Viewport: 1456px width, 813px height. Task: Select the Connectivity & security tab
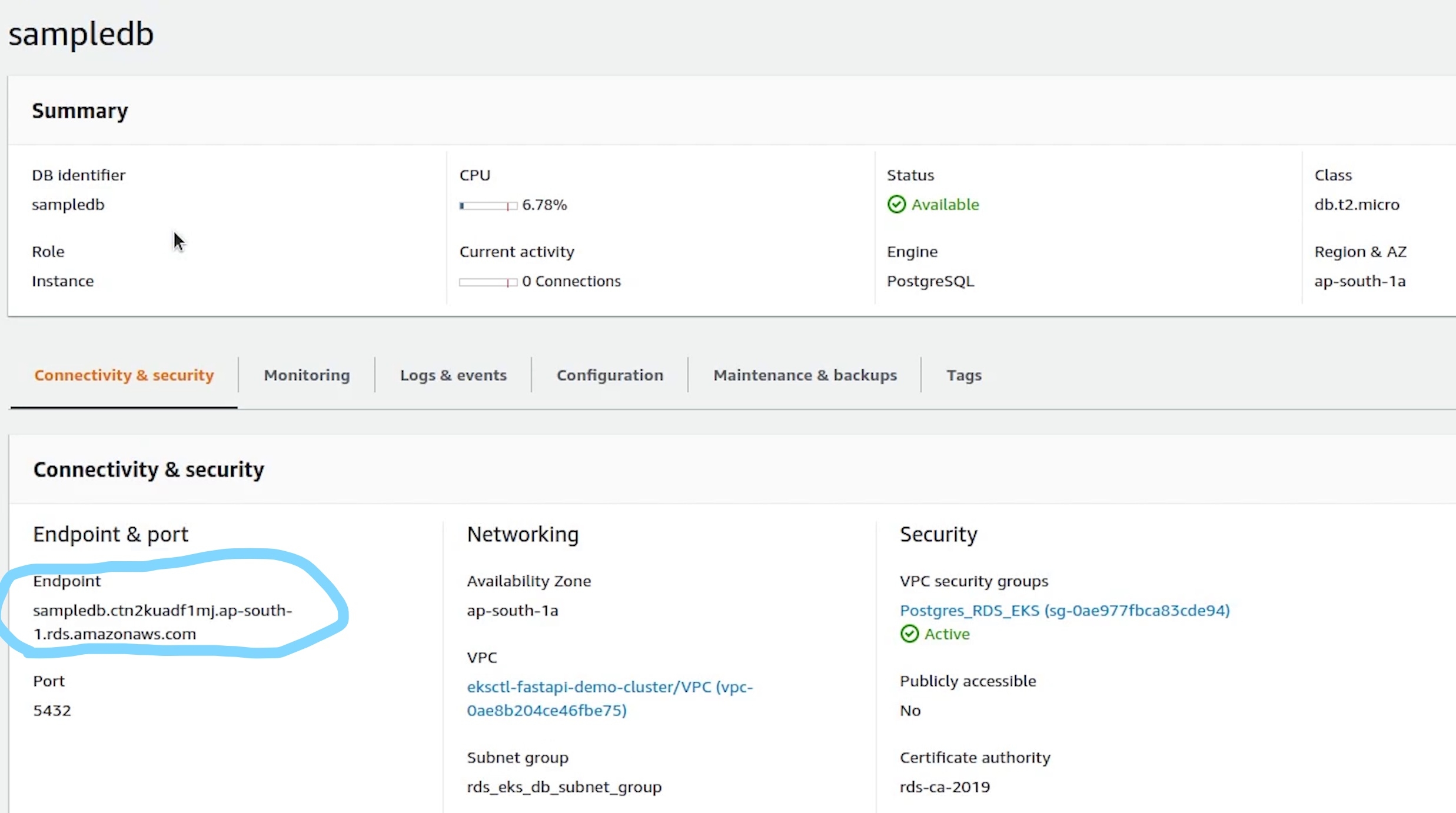pos(124,375)
